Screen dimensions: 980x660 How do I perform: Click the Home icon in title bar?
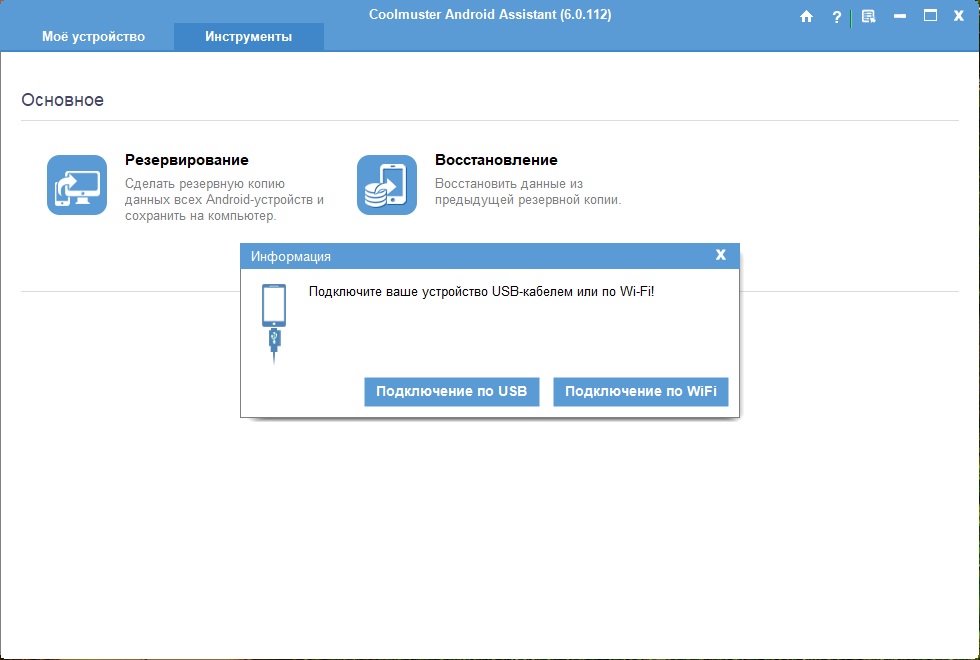[x=806, y=16]
